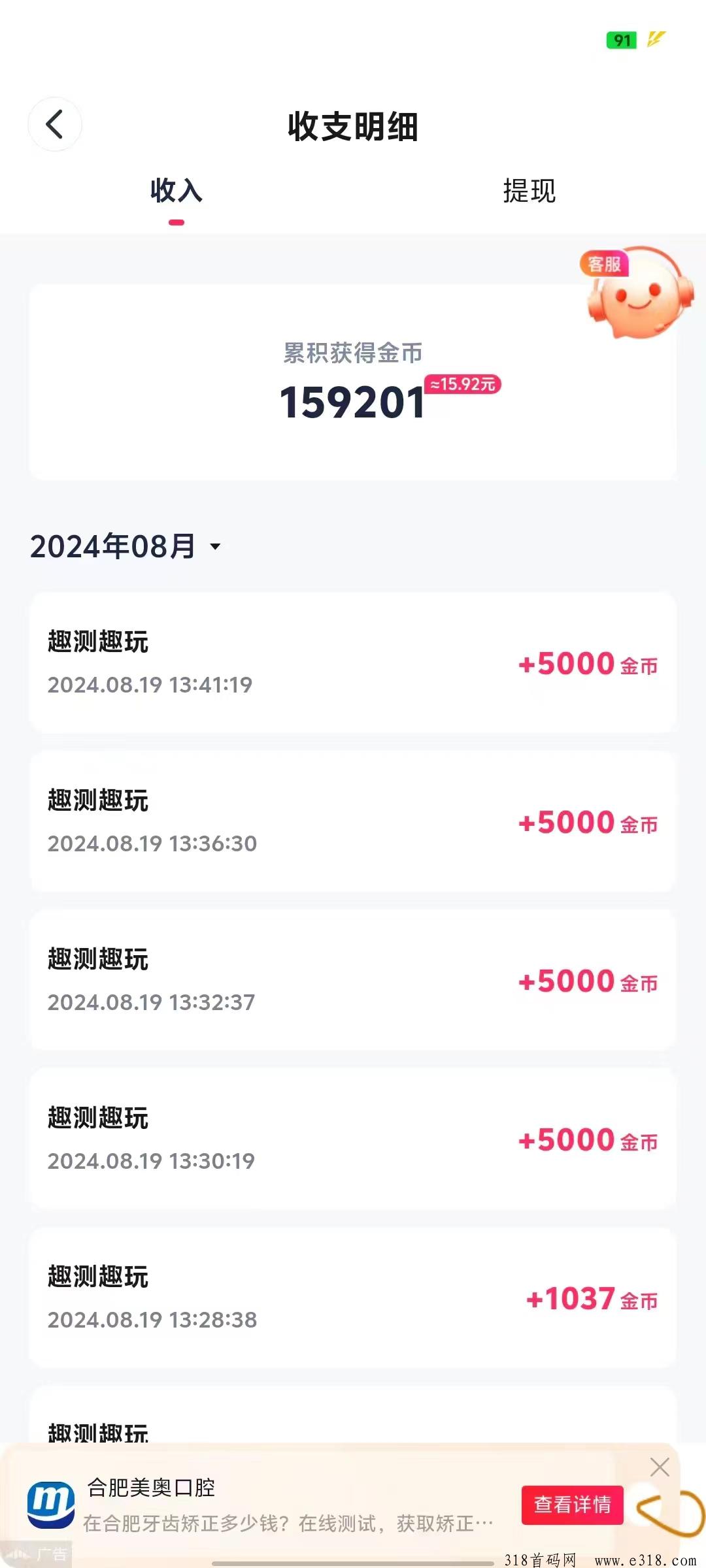
Task: Select the 13:32:37 income entry
Action: 353,980
